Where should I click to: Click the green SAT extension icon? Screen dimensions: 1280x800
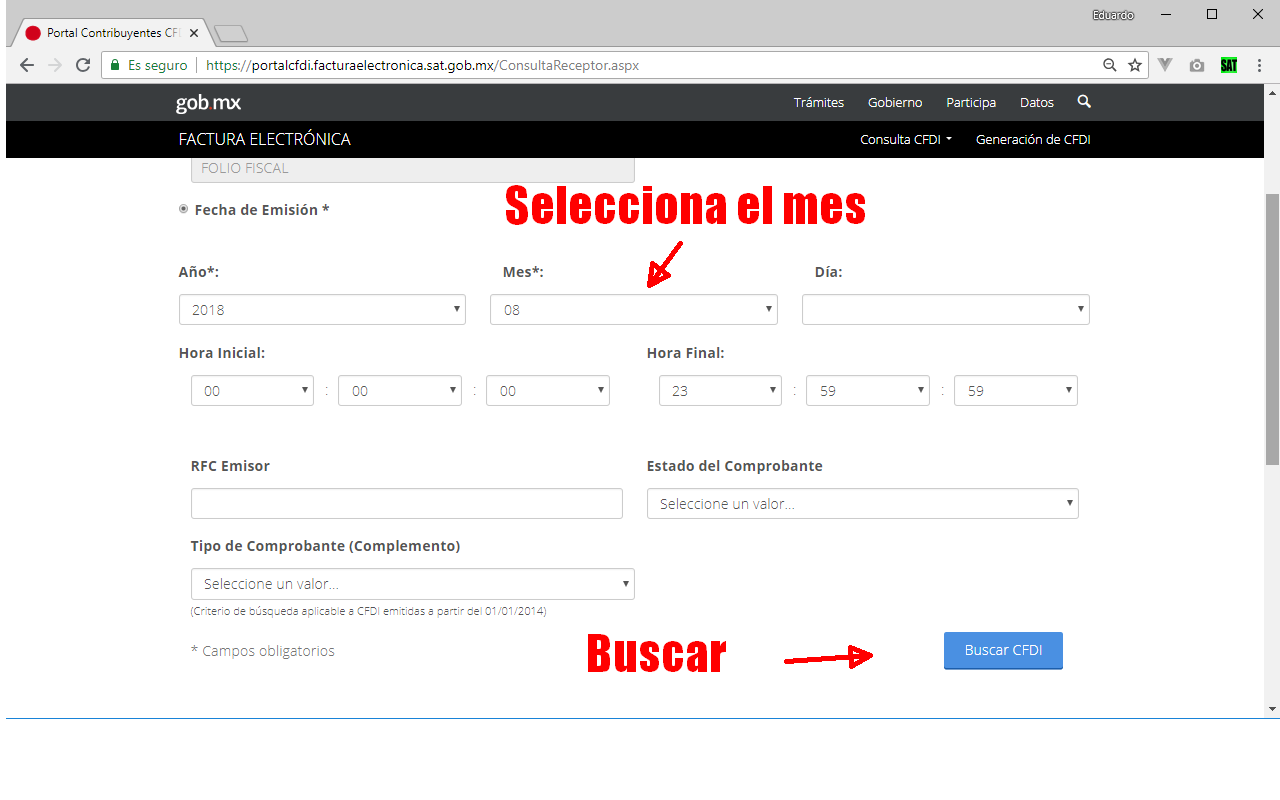tap(1229, 65)
